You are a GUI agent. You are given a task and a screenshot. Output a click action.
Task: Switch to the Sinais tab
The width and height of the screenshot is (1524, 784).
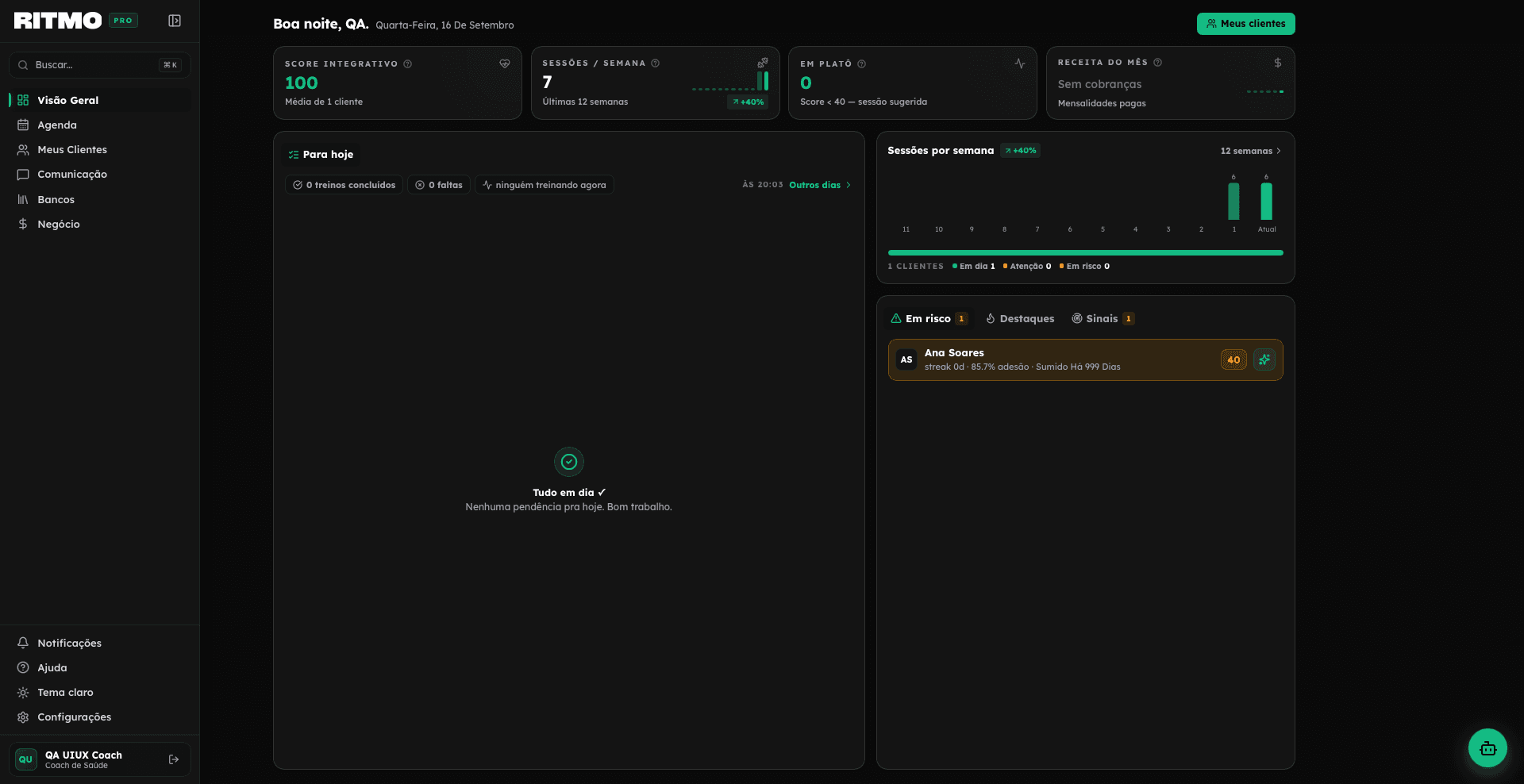pyautogui.click(x=1103, y=318)
